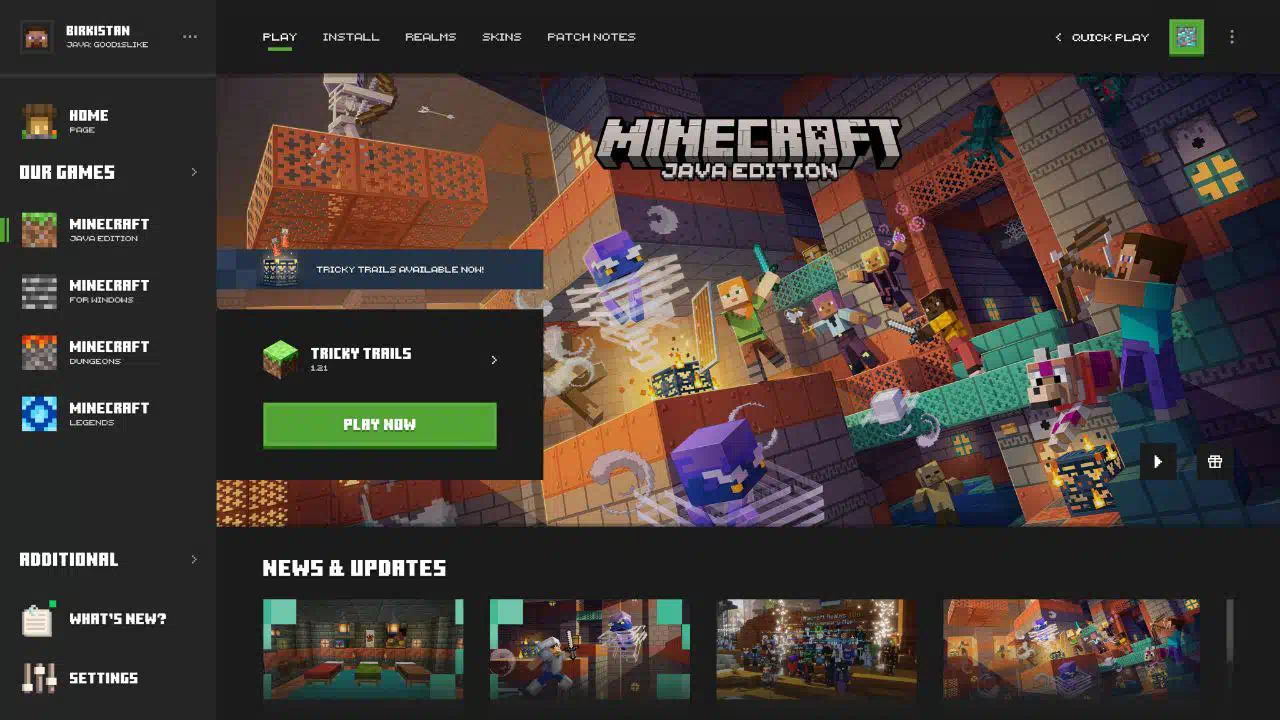Click the Tricky Trails grass block icon

[x=280, y=359]
